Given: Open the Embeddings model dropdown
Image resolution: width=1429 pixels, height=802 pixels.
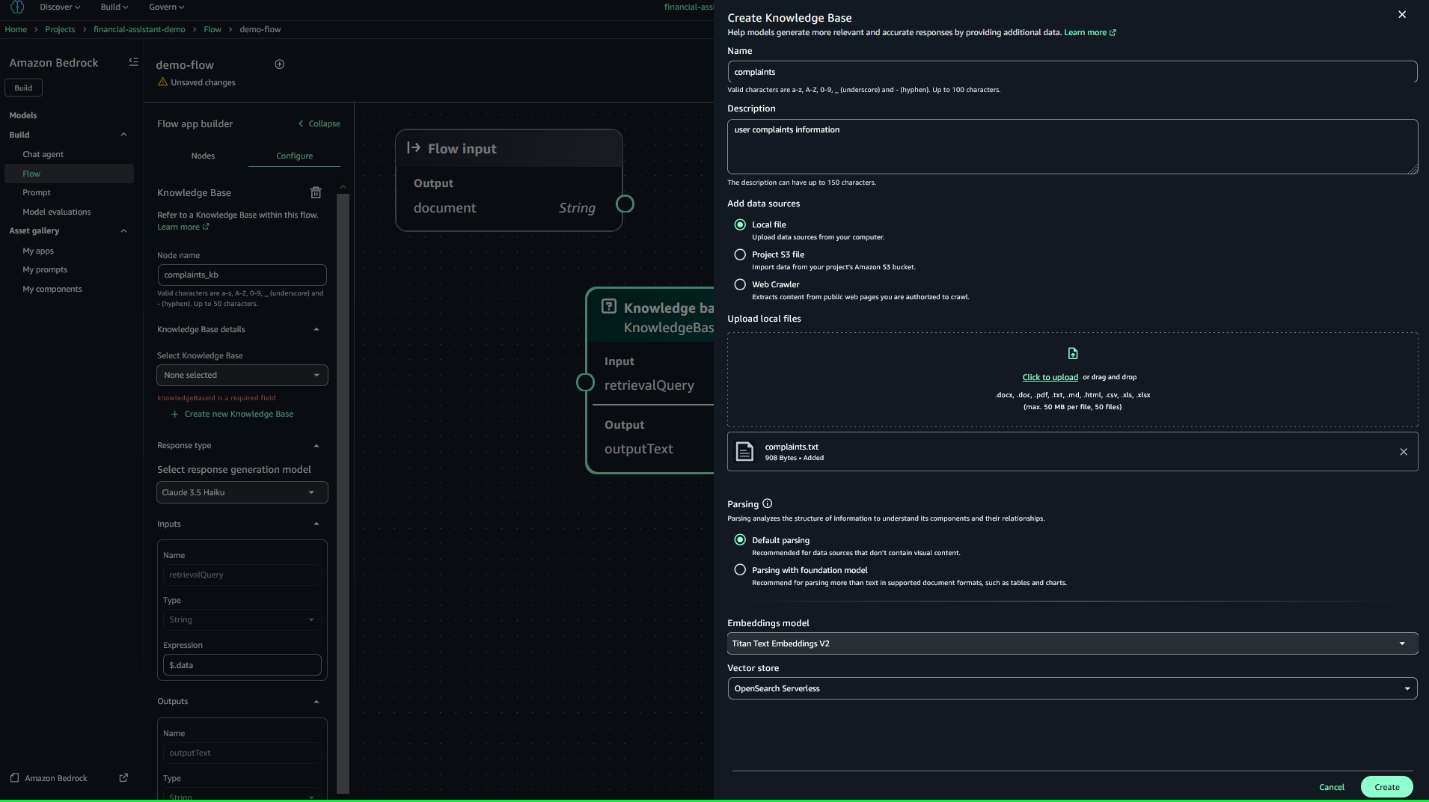Looking at the screenshot, I should click(1072, 643).
